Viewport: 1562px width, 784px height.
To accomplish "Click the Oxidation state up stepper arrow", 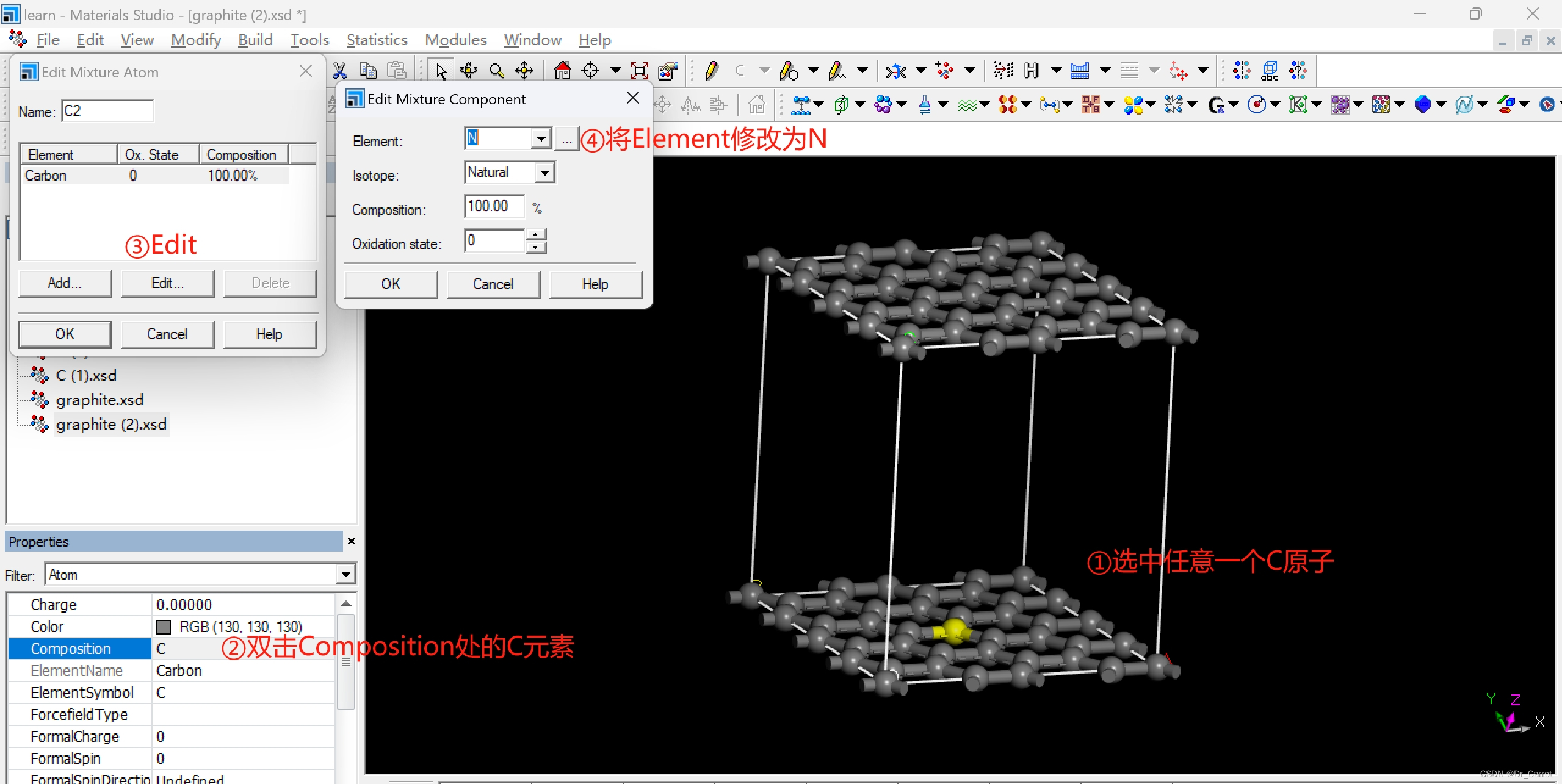I will tap(535, 235).
